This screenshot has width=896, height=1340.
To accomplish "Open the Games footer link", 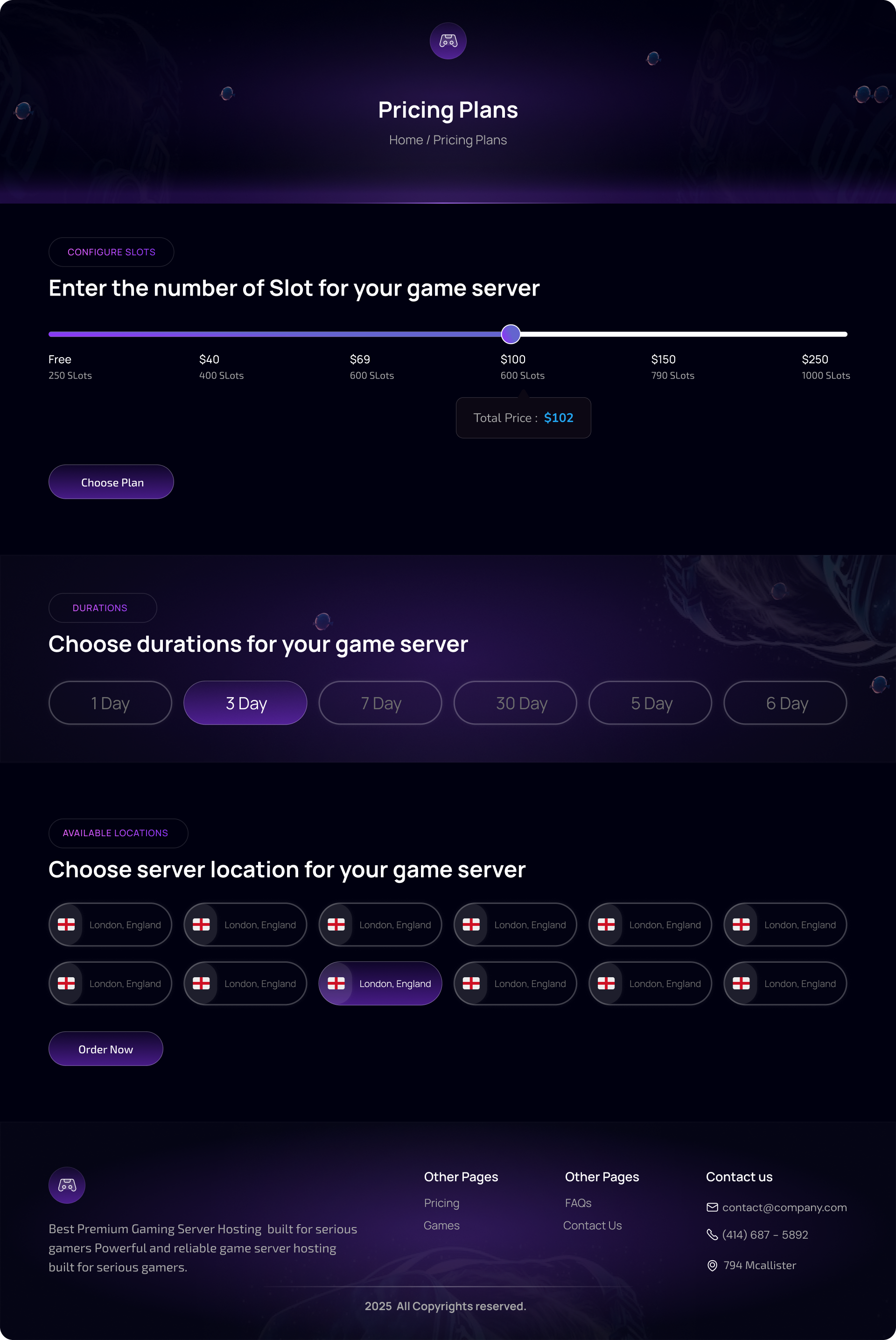I will (441, 1226).
